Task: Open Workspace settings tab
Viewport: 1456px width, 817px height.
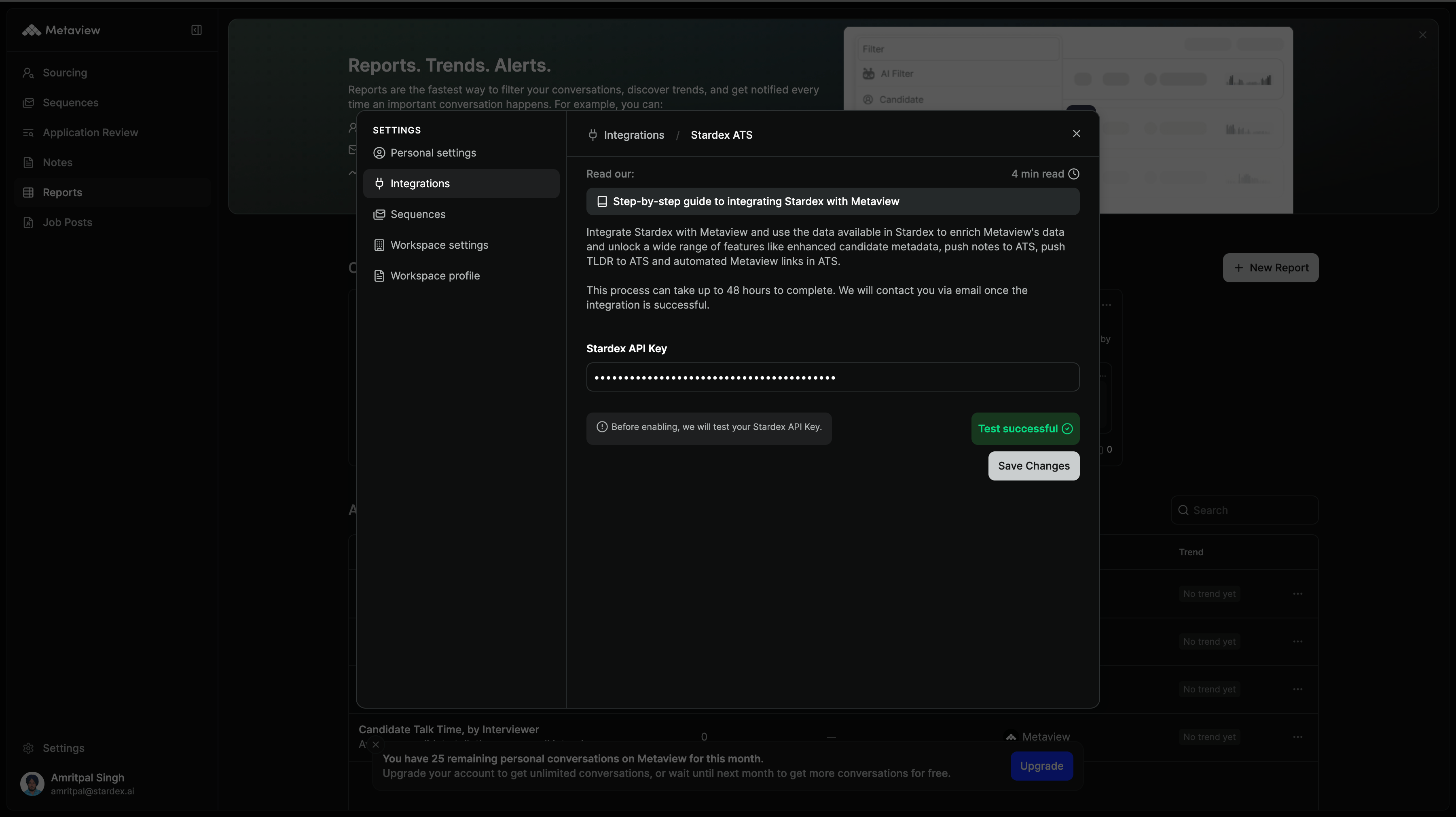Action: (x=461, y=246)
